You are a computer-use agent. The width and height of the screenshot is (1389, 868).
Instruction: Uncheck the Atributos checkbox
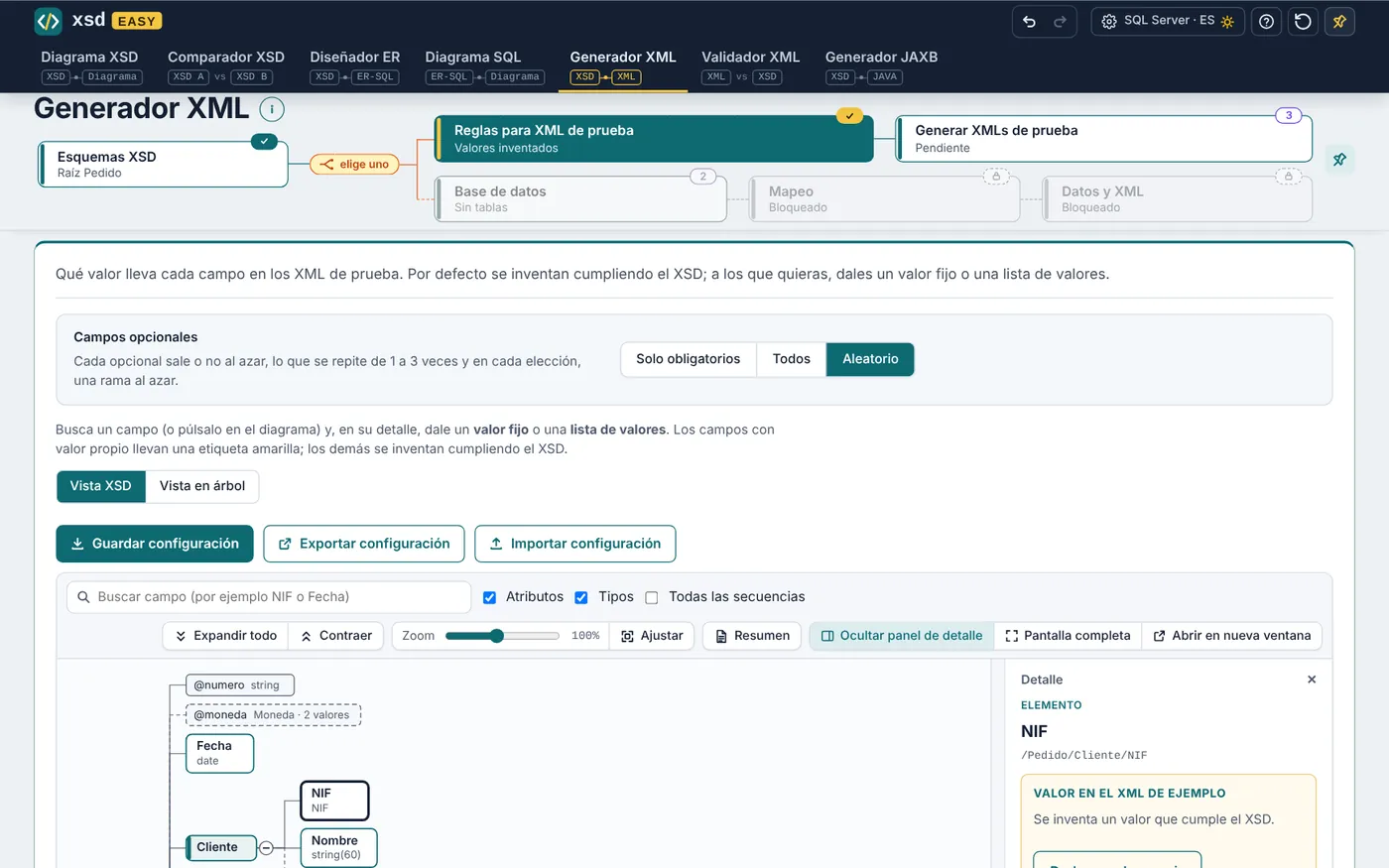point(489,597)
